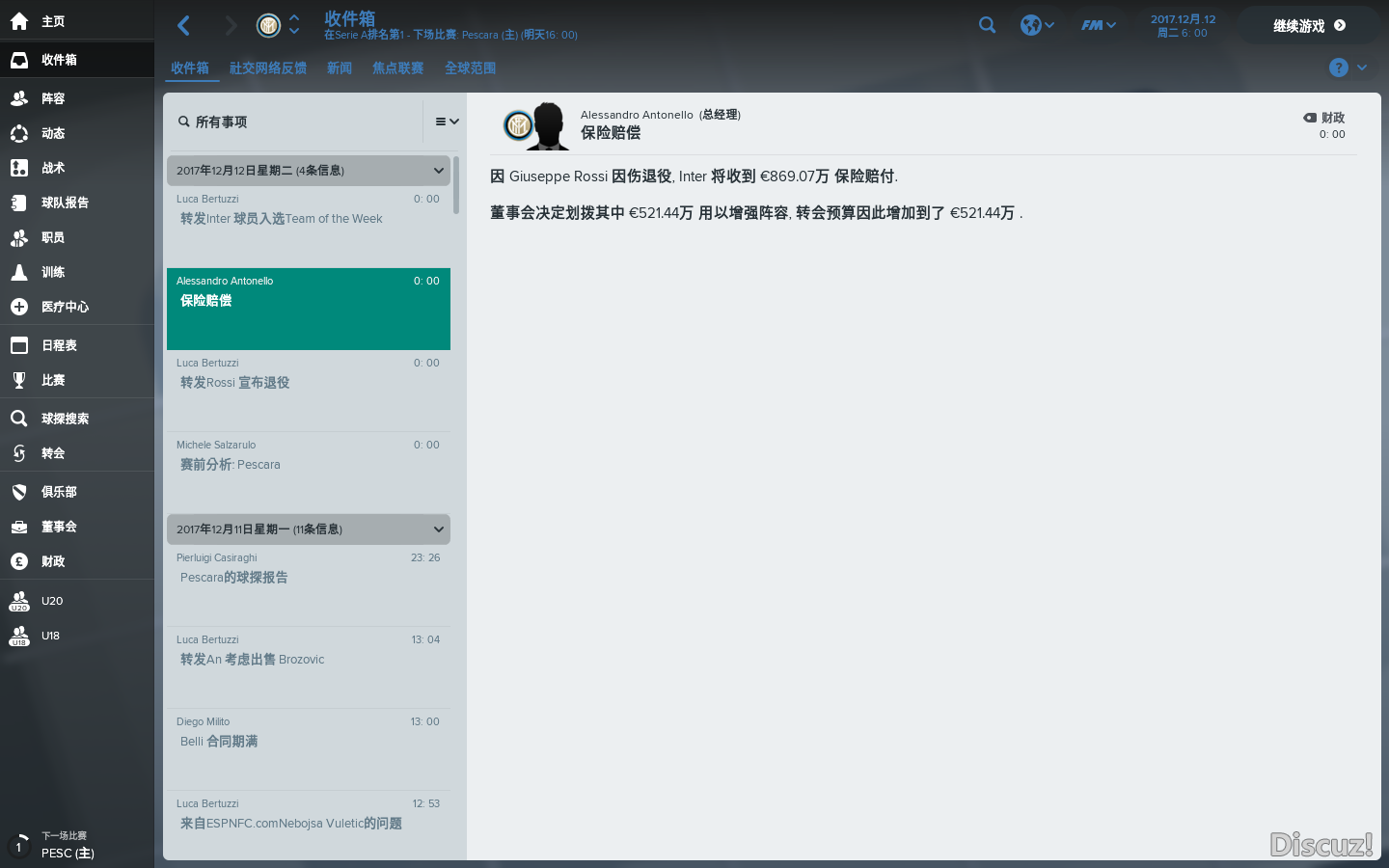Switch to the 全球范围 tab
This screenshot has height=868, width=1389.
click(471, 68)
